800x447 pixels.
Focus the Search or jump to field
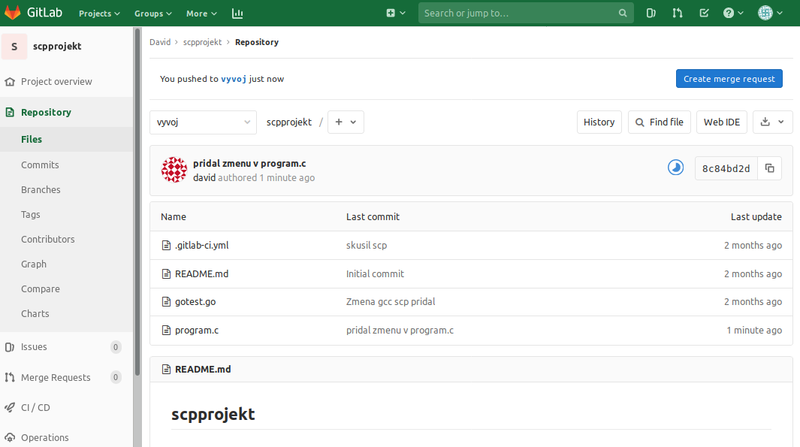526,13
